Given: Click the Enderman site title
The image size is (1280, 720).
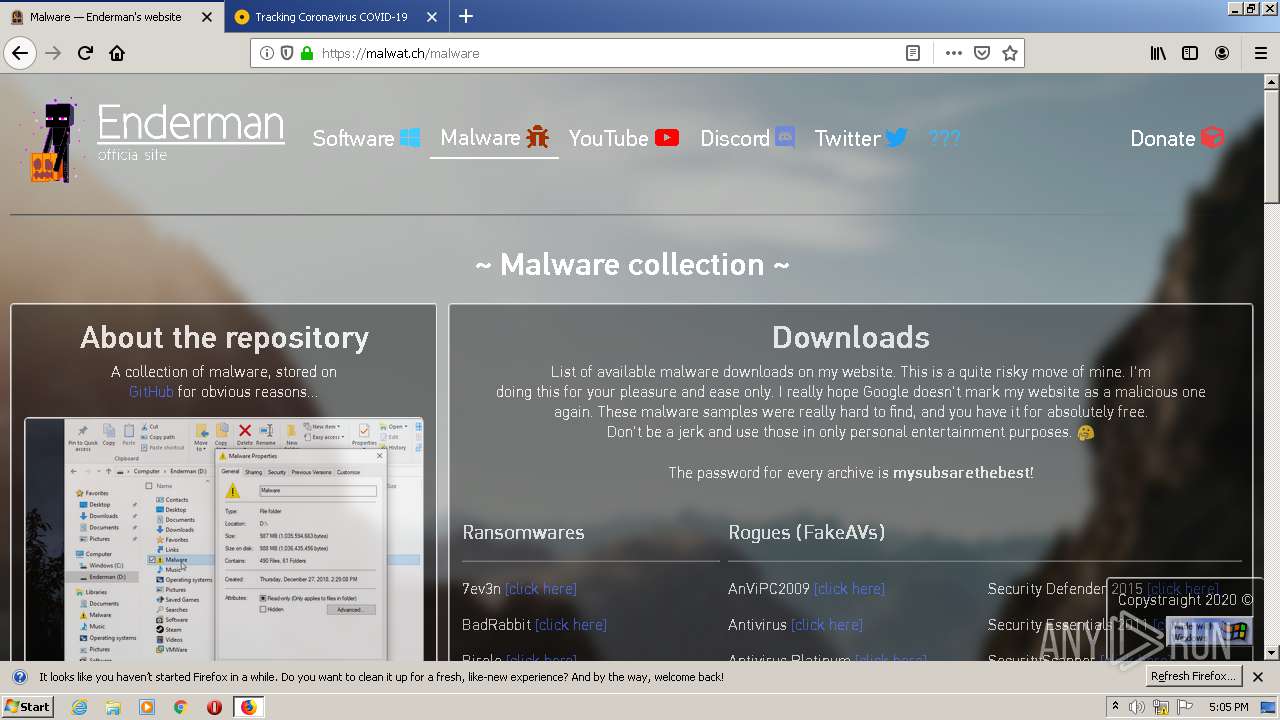Looking at the screenshot, I should [x=190, y=124].
